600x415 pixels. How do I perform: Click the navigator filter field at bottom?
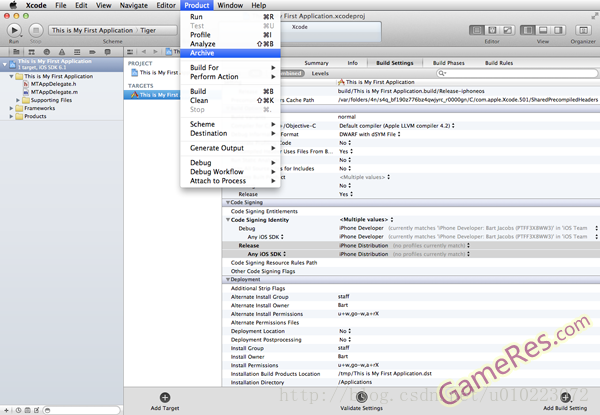tap(82, 410)
